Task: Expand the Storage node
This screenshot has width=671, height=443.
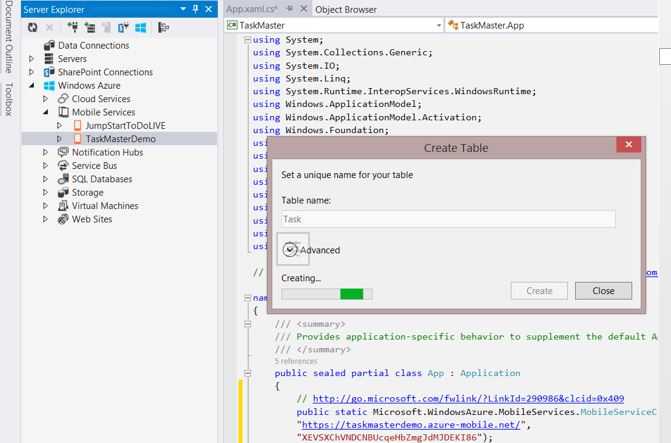Action: point(45,192)
